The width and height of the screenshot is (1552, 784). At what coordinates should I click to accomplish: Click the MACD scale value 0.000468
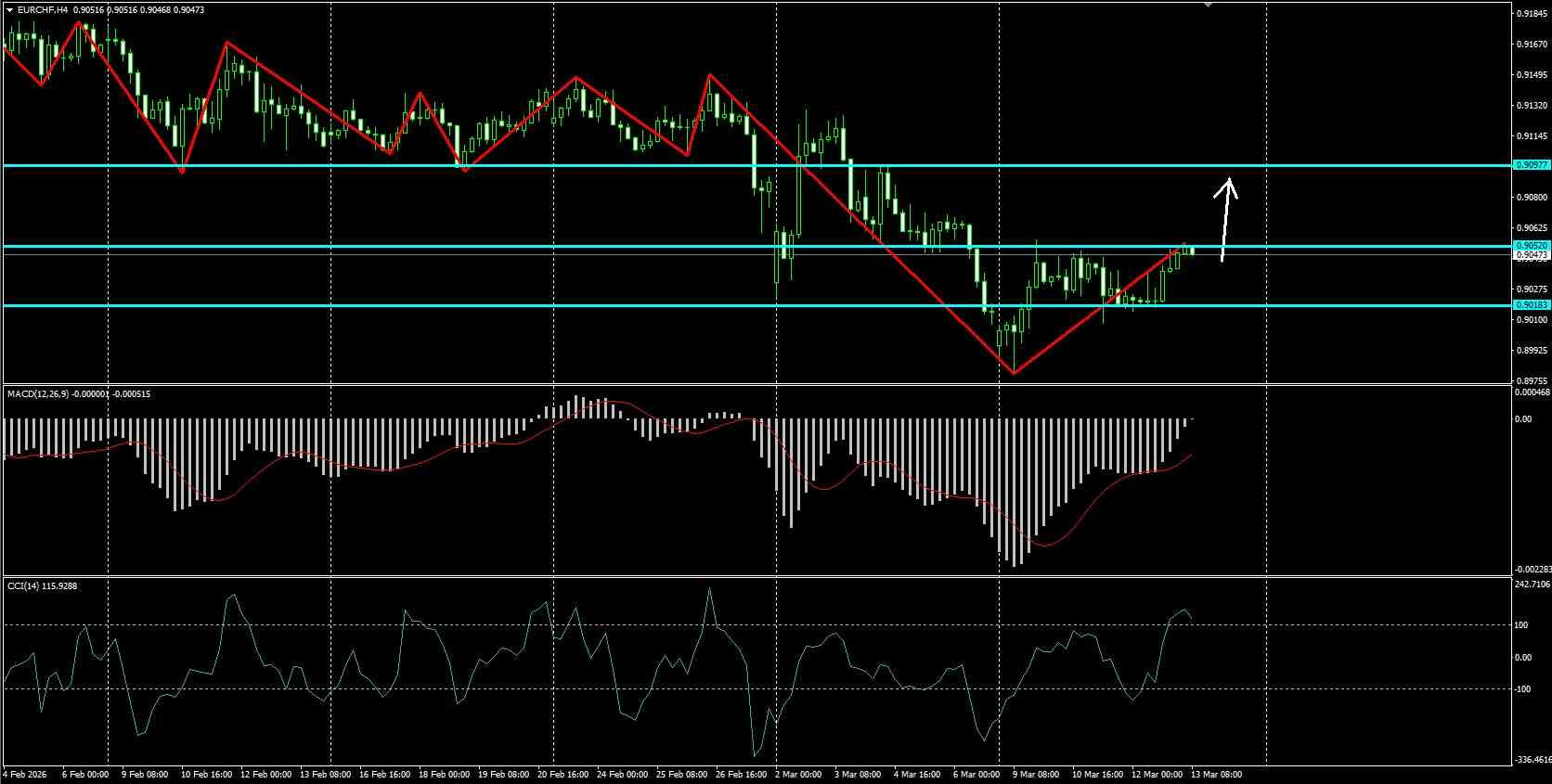pos(1531,392)
